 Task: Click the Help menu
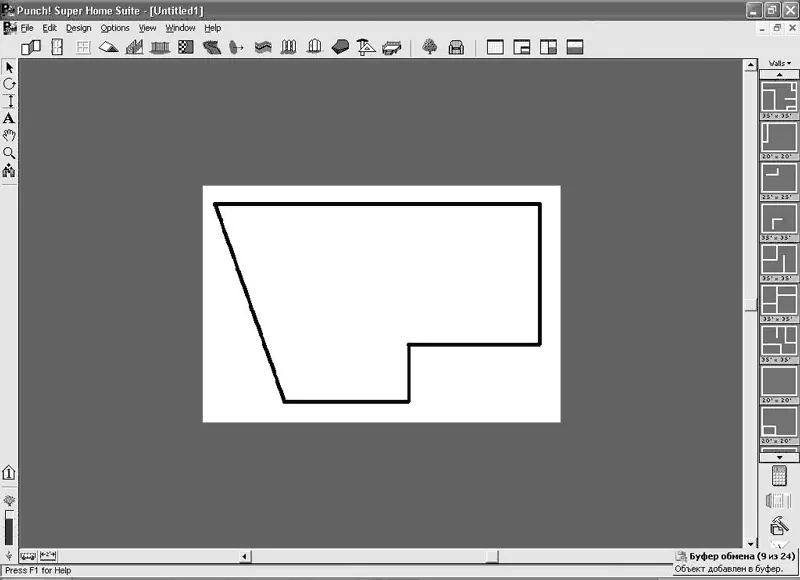point(212,28)
